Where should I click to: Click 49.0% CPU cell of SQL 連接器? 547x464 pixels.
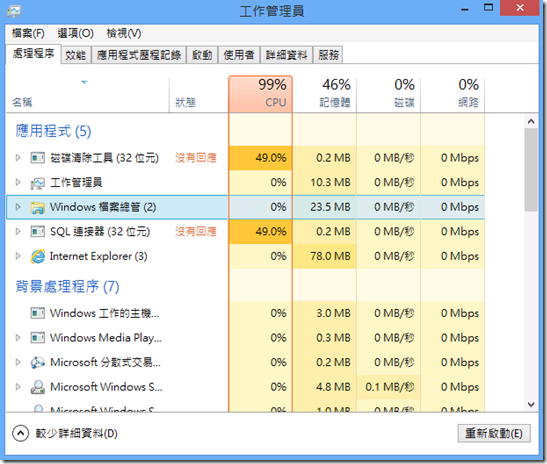[x=260, y=232]
